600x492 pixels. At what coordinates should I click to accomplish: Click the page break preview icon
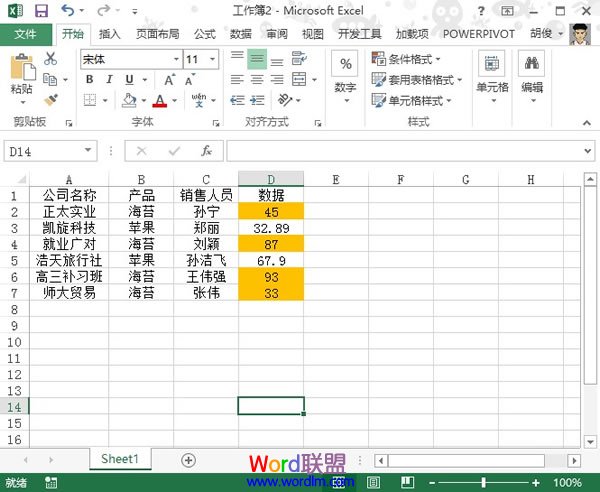[408, 482]
